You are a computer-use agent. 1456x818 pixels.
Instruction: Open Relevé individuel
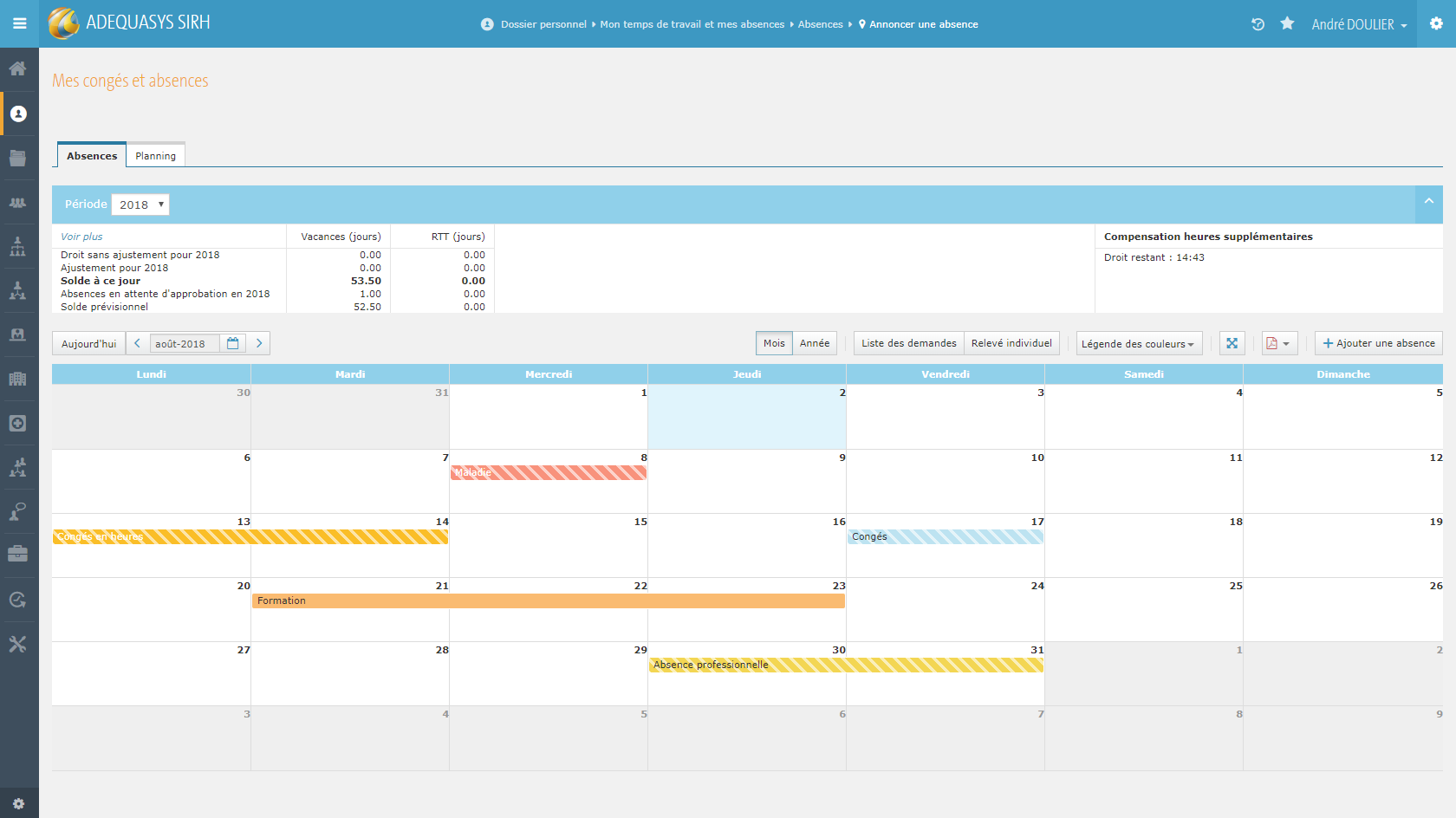(x=1011, y=343)
